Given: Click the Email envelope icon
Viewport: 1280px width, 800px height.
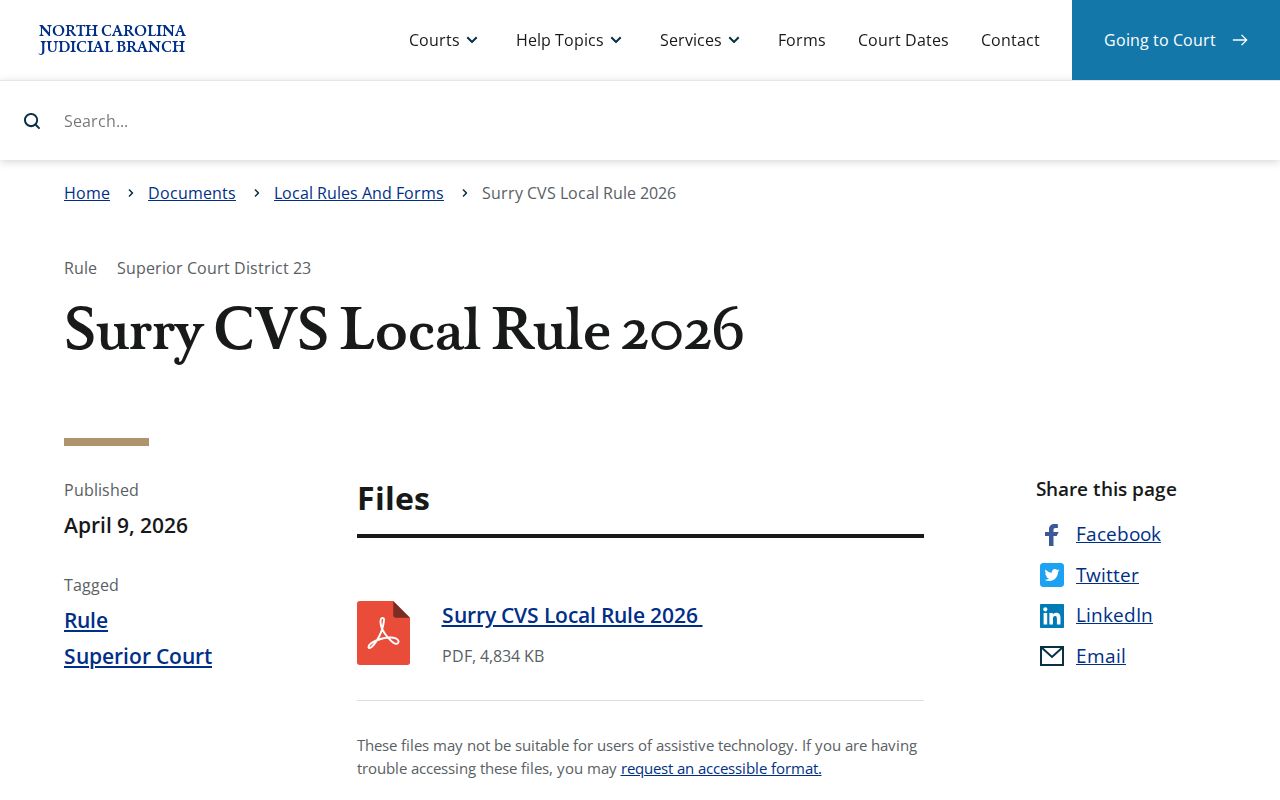Looking at the screenshot, I should 1051,656.
